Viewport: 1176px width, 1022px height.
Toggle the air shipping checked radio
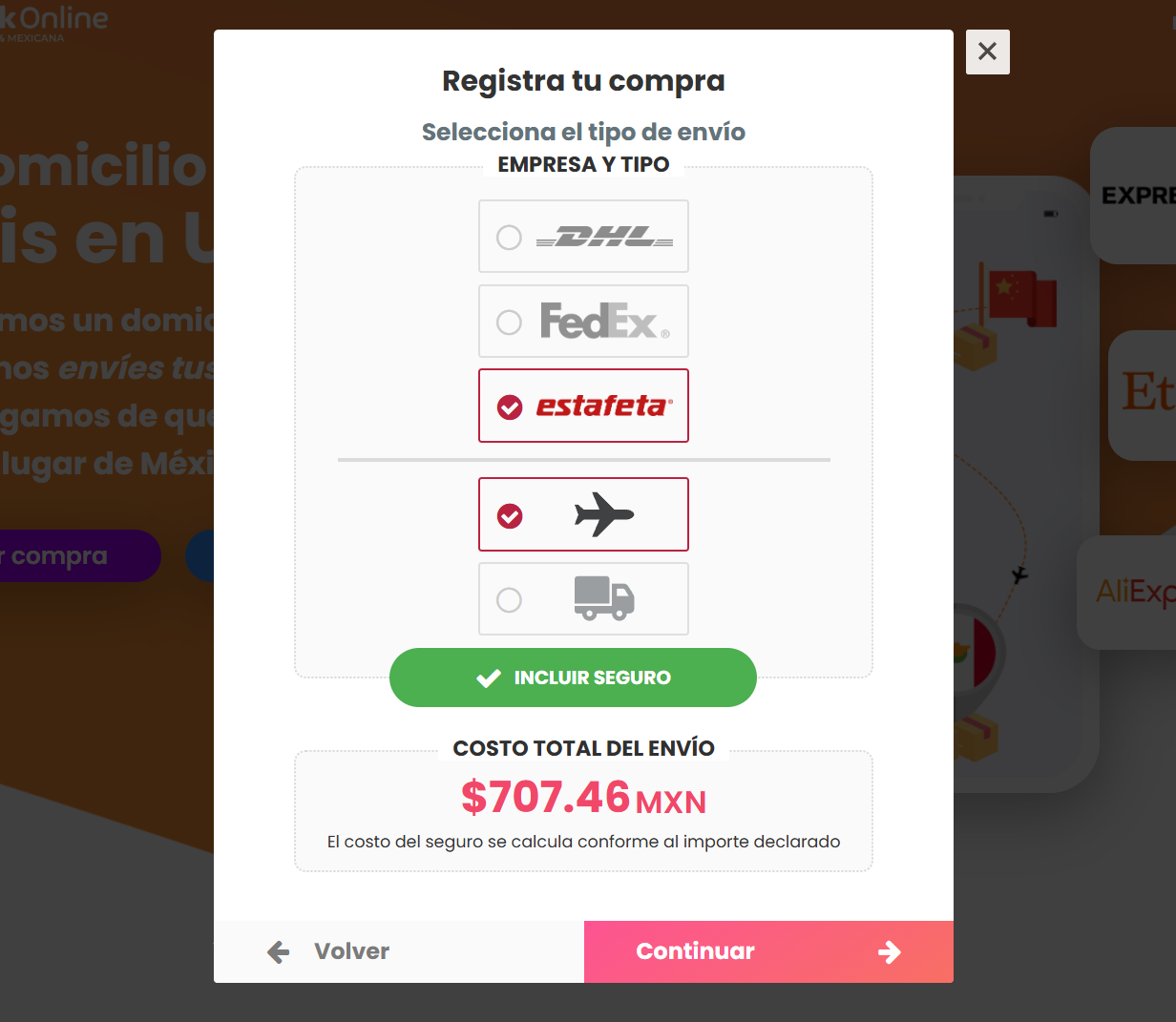510,516
